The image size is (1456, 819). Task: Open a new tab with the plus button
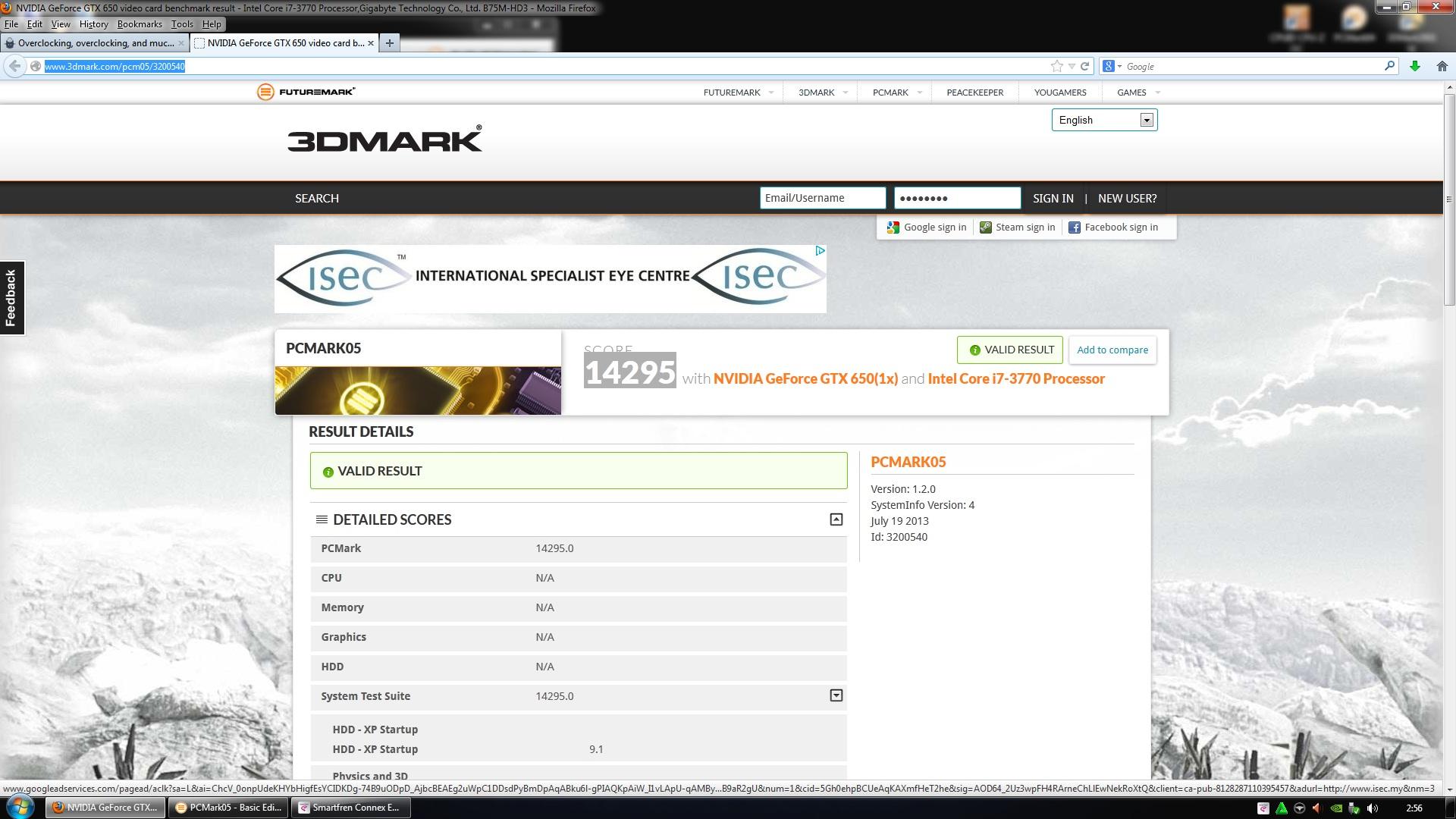(x=389, y=43)
